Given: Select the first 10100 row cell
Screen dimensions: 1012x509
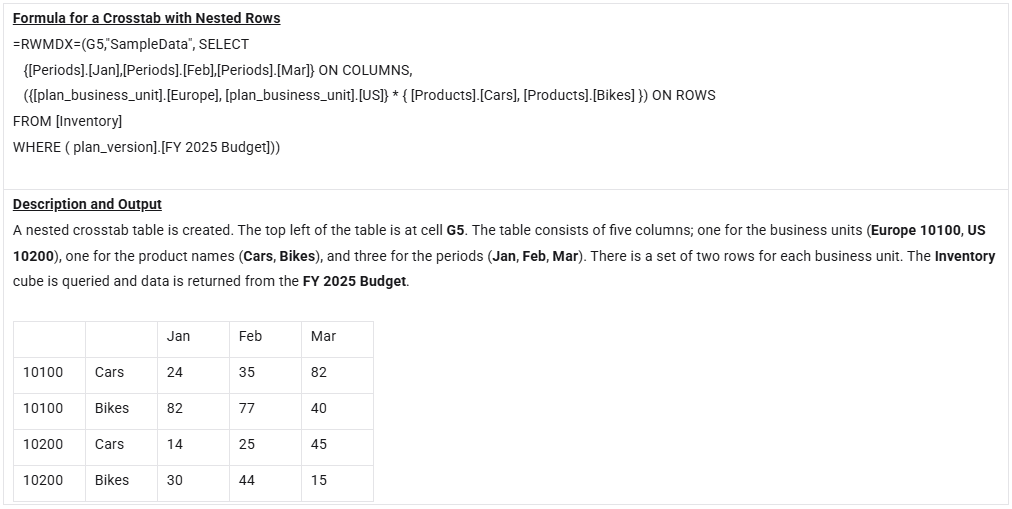Looking at the screenshot, I should 43,372.
